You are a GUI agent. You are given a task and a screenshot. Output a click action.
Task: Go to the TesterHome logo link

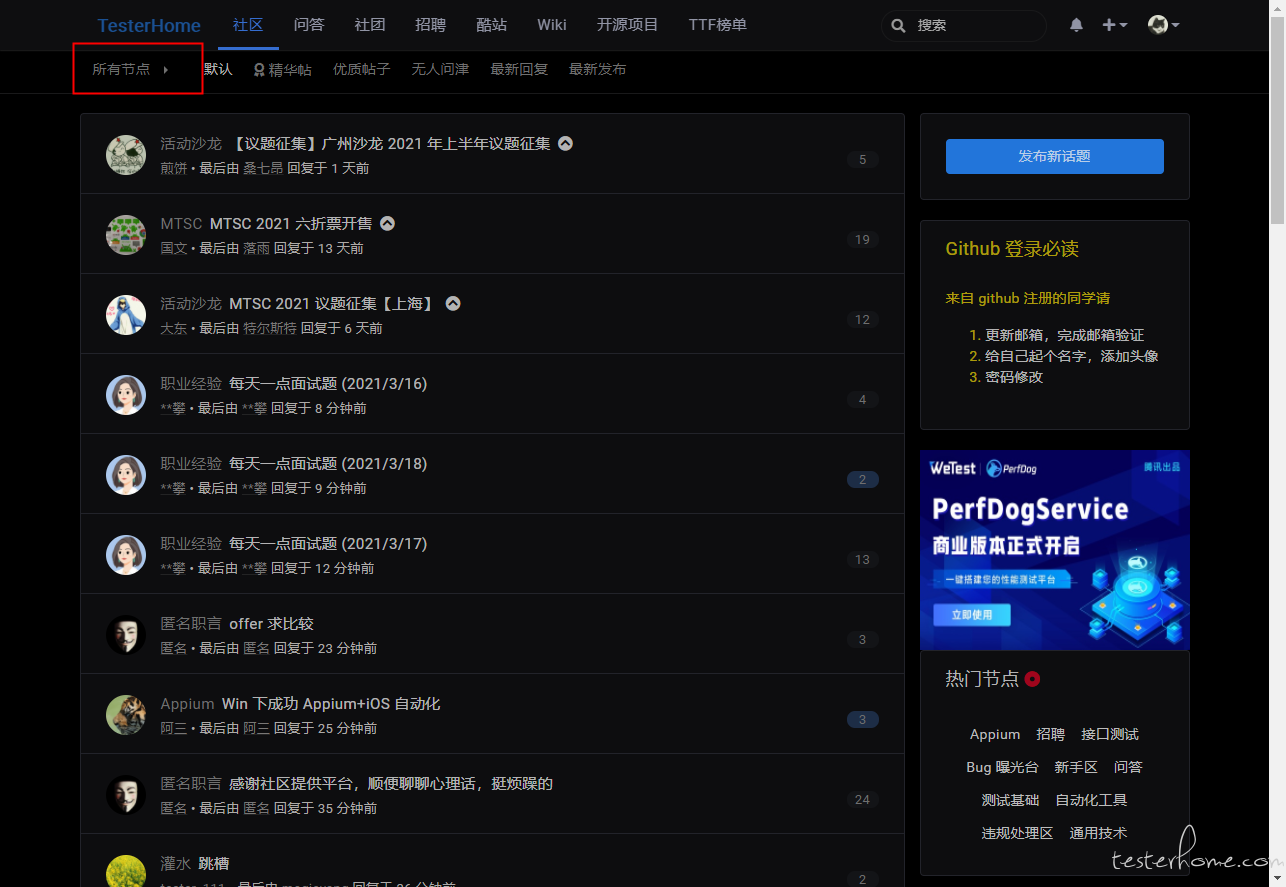pyautogui.click(x=149, y=25)
